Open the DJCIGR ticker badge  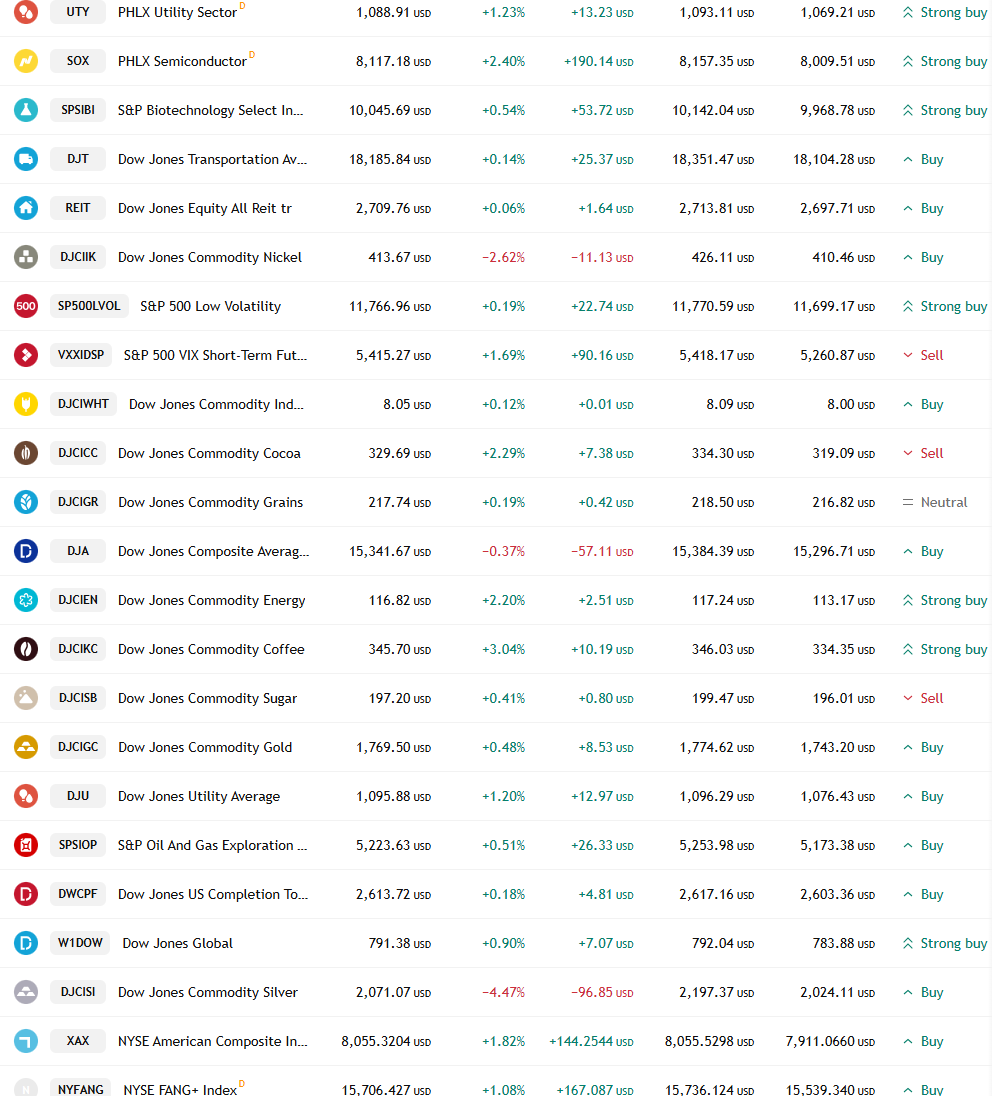coord(78,502)
